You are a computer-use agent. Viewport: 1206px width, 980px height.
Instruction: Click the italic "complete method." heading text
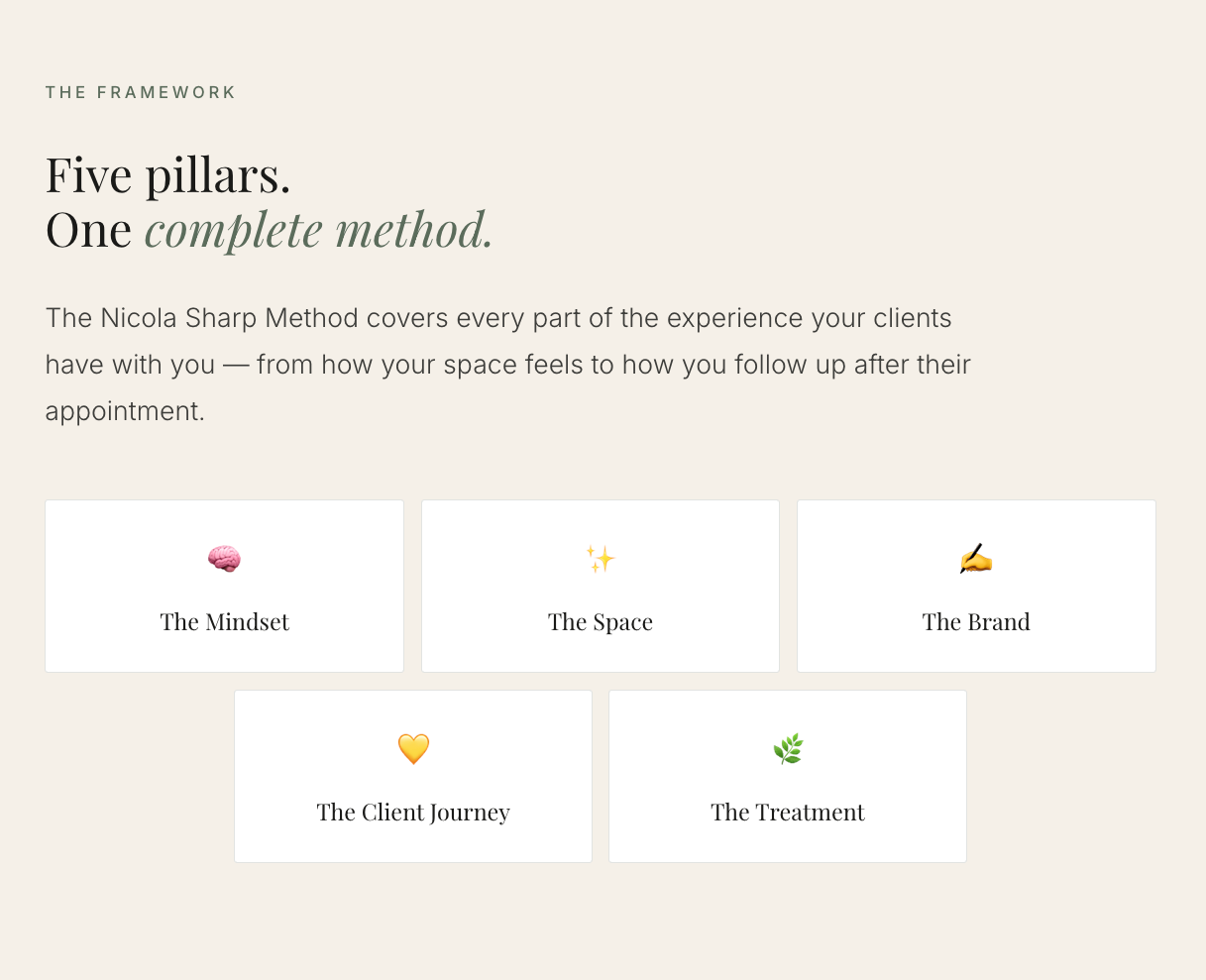[x=319, y=230]
